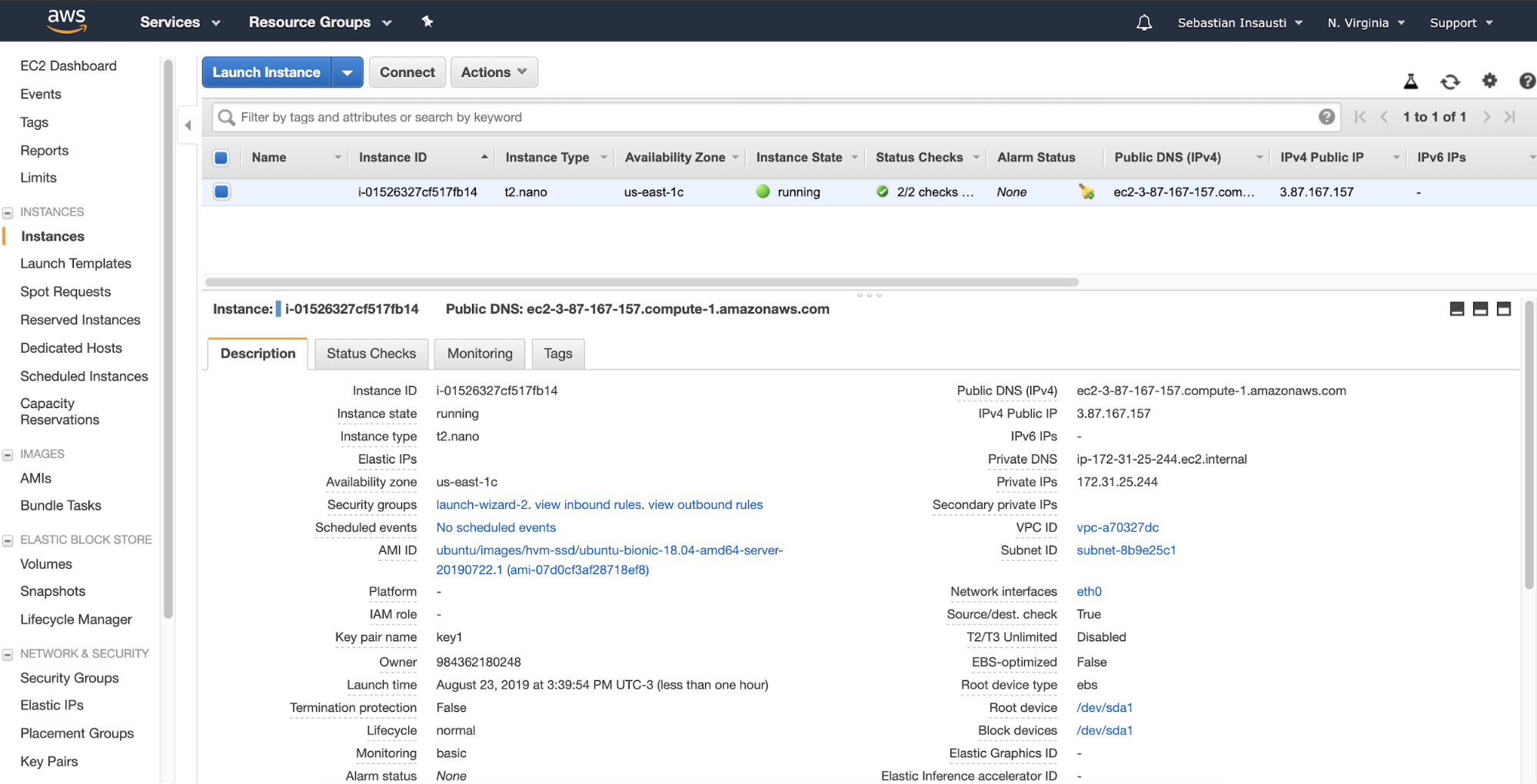Click No scheduled events link
The height and width of the screenshot is (784, 1537).
pyautogui.click(x=496, y=528)
